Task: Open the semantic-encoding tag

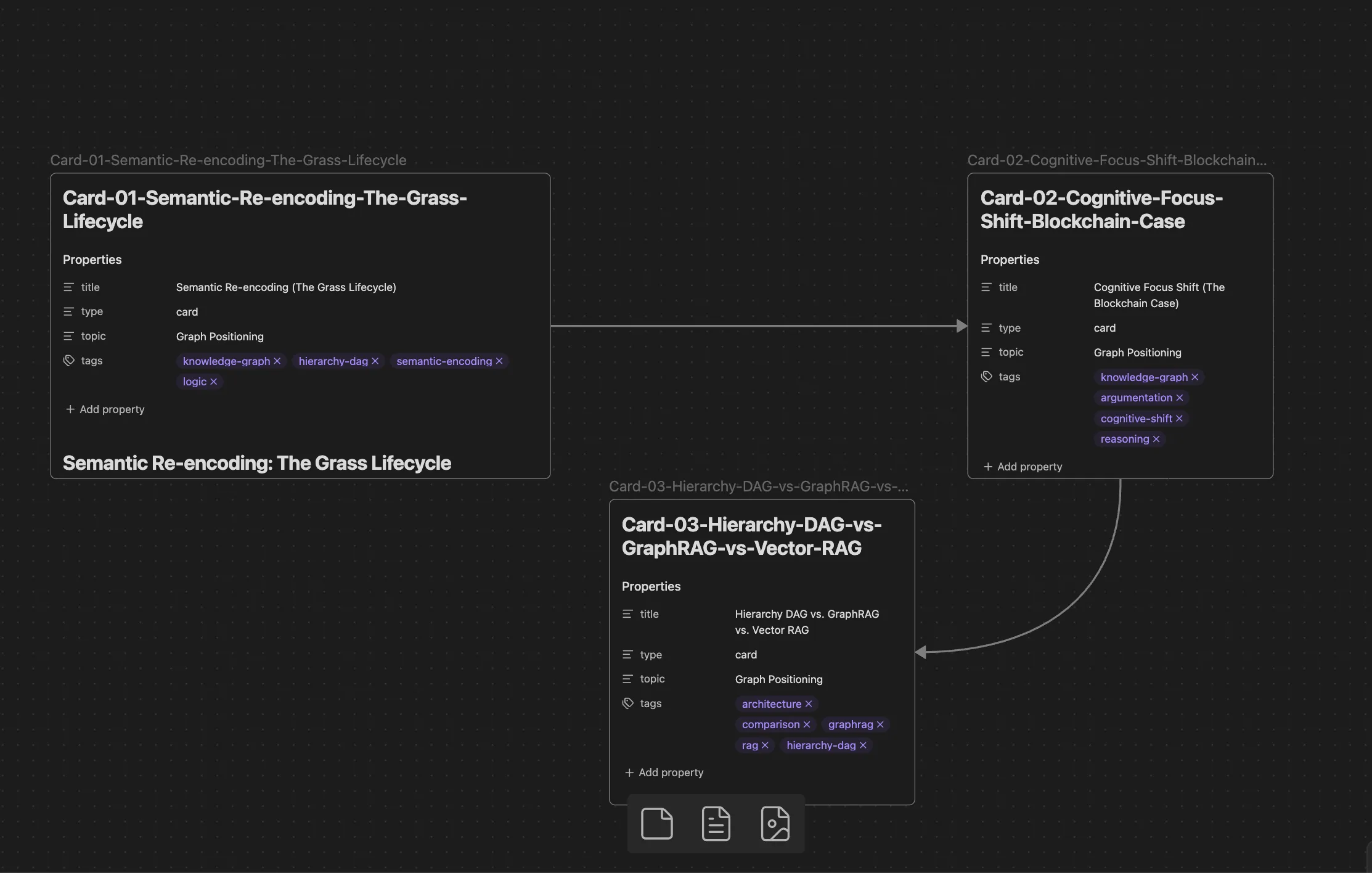Action: click(x=444, y=361)
